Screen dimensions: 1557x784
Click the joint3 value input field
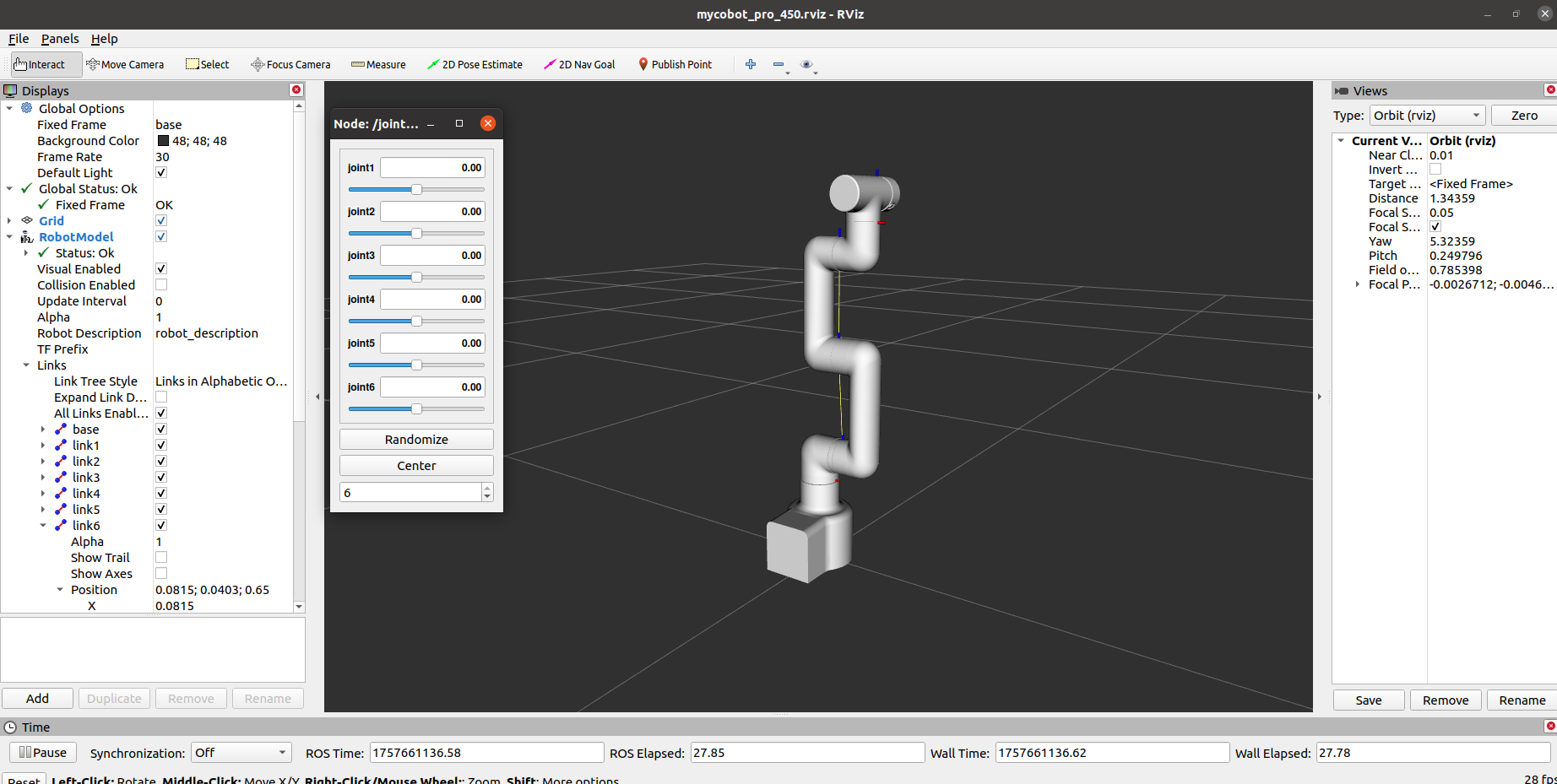point(432,256)
